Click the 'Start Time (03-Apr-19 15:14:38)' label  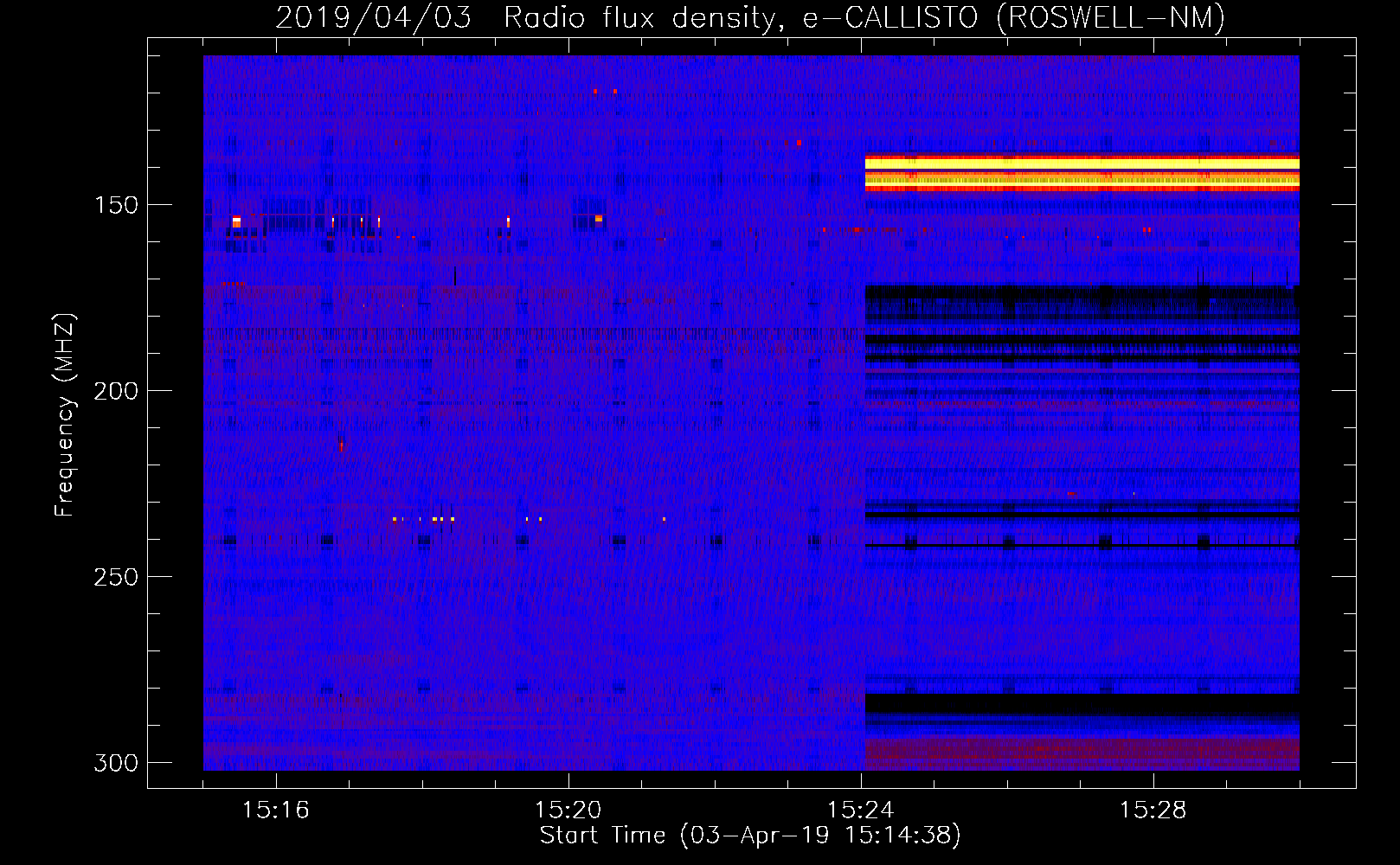point(750,836)
